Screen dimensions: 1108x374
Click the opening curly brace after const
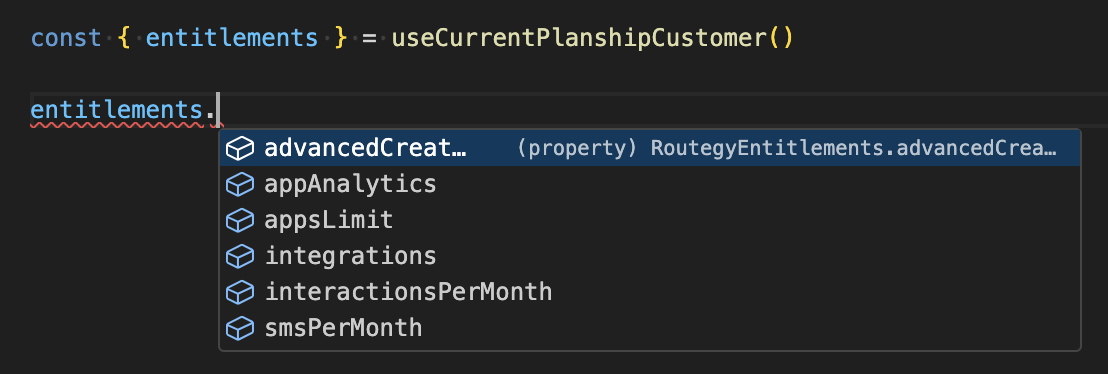coord(124,37)
